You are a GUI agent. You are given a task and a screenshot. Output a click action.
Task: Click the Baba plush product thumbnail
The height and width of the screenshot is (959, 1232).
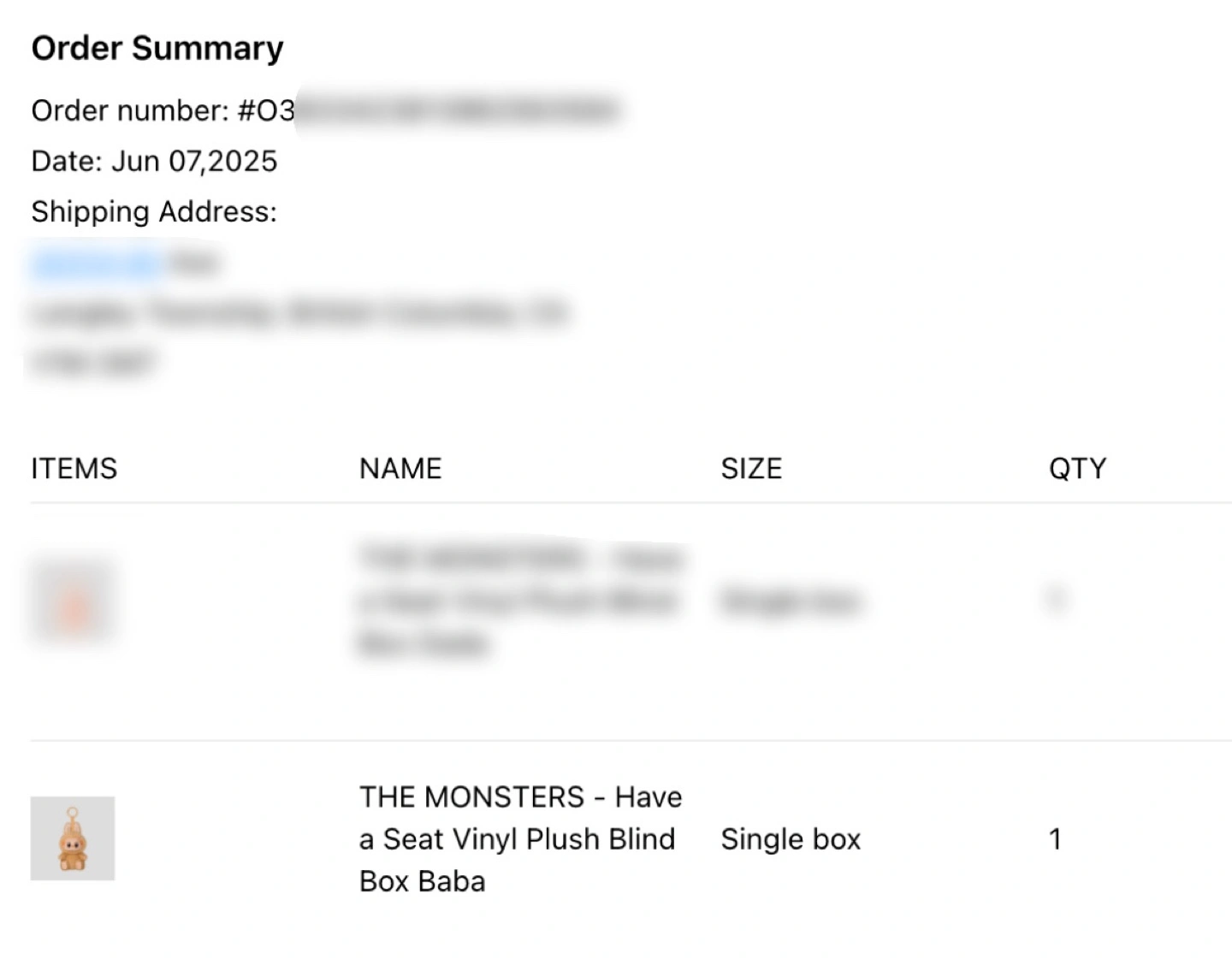(73, 838)
